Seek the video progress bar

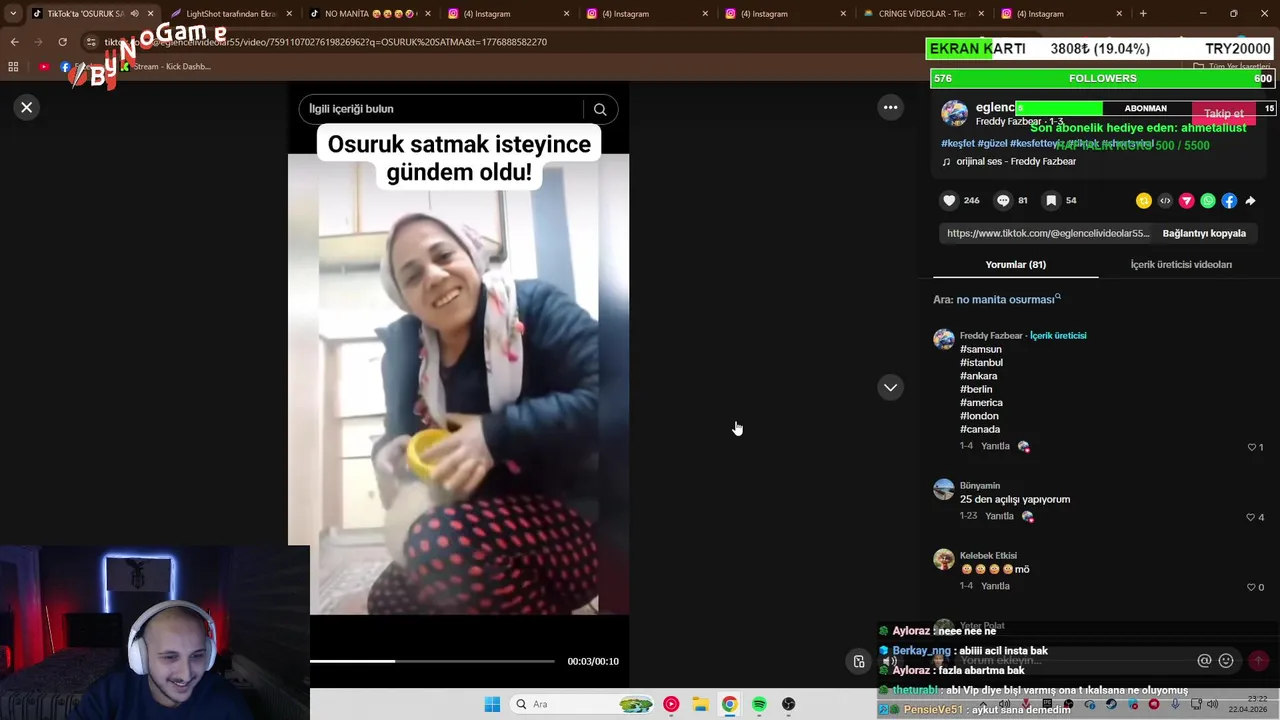tap(432, 661)
